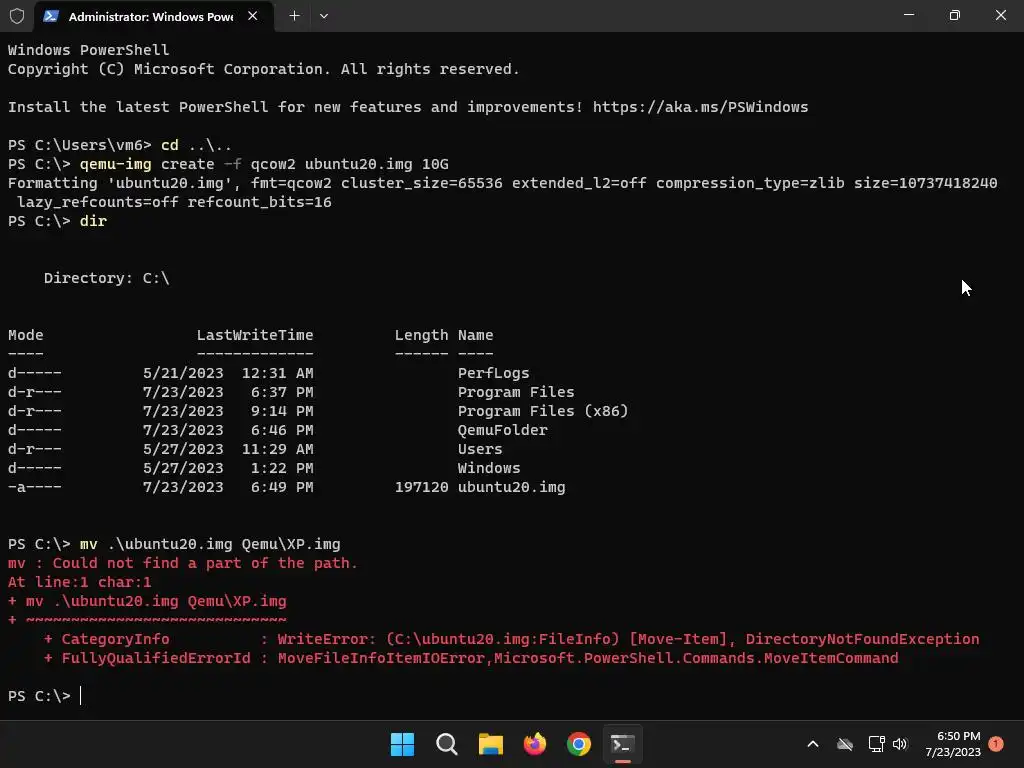The height and width of the screenshot is (768, 1024).
Task: Open the volume speaker tray icon
Action: [x=900, y=744]
